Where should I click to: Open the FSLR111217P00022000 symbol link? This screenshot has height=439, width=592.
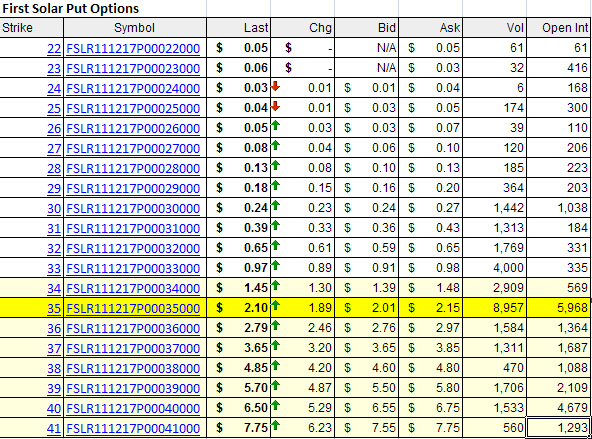pyautogui.click(x=133, y=49)
